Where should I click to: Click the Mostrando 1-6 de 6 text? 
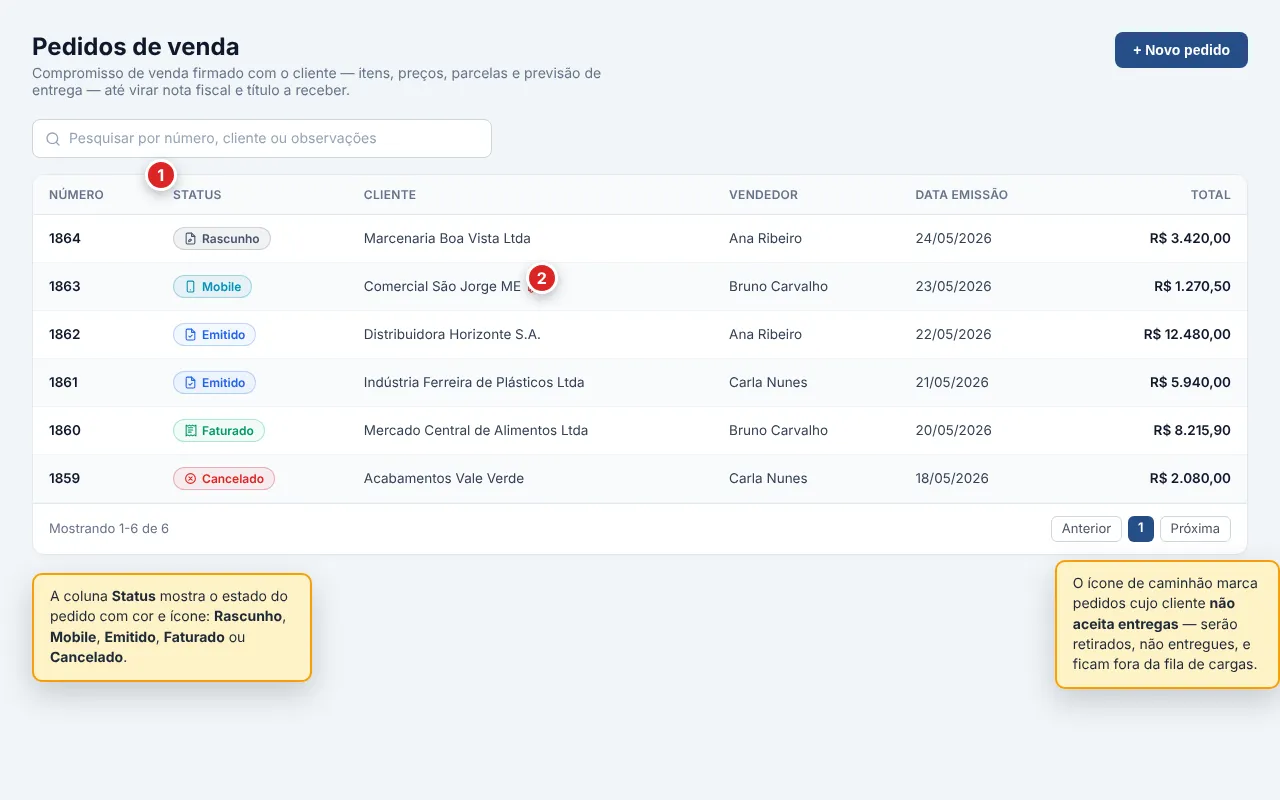tap(109, 529)
